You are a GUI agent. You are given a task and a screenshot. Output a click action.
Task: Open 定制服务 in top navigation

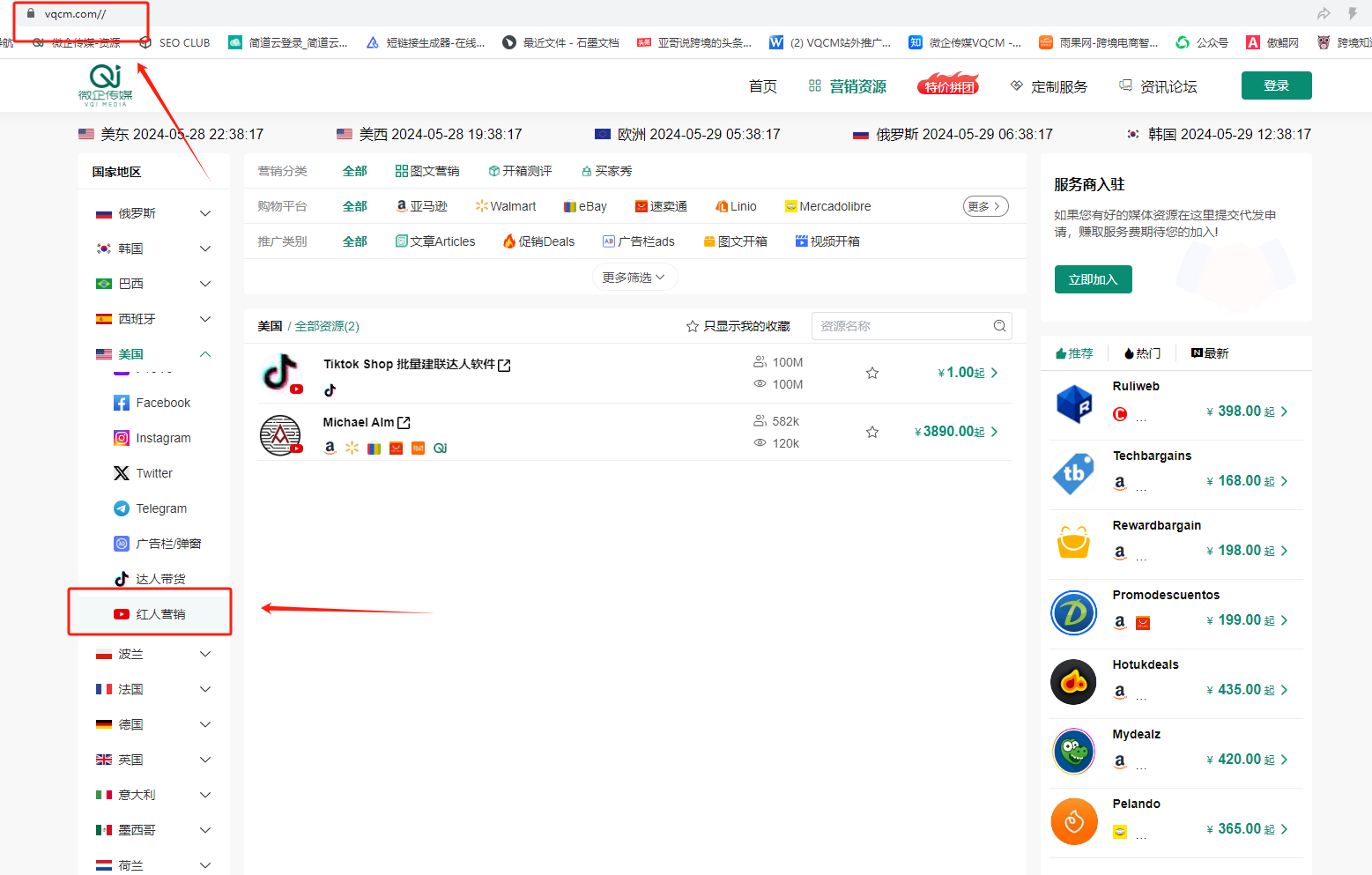1049,86
